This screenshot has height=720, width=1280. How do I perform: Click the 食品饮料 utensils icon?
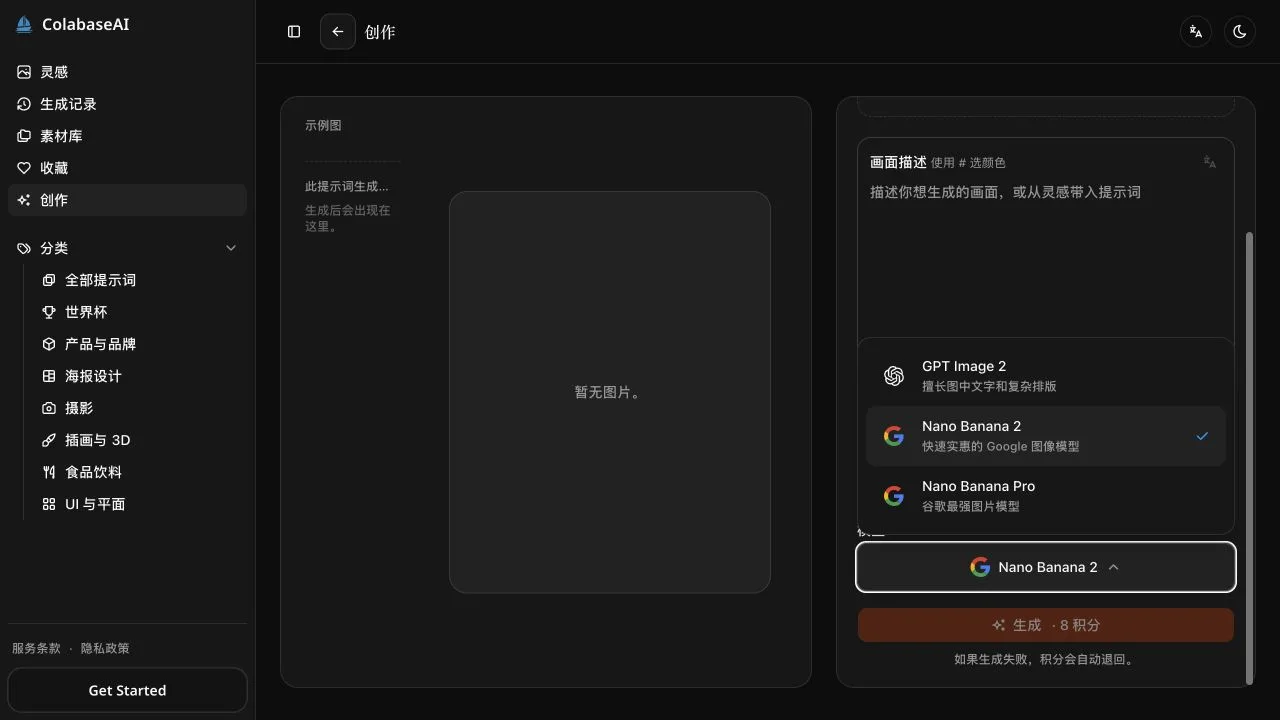pyautogui.click(x=49, y=472)
